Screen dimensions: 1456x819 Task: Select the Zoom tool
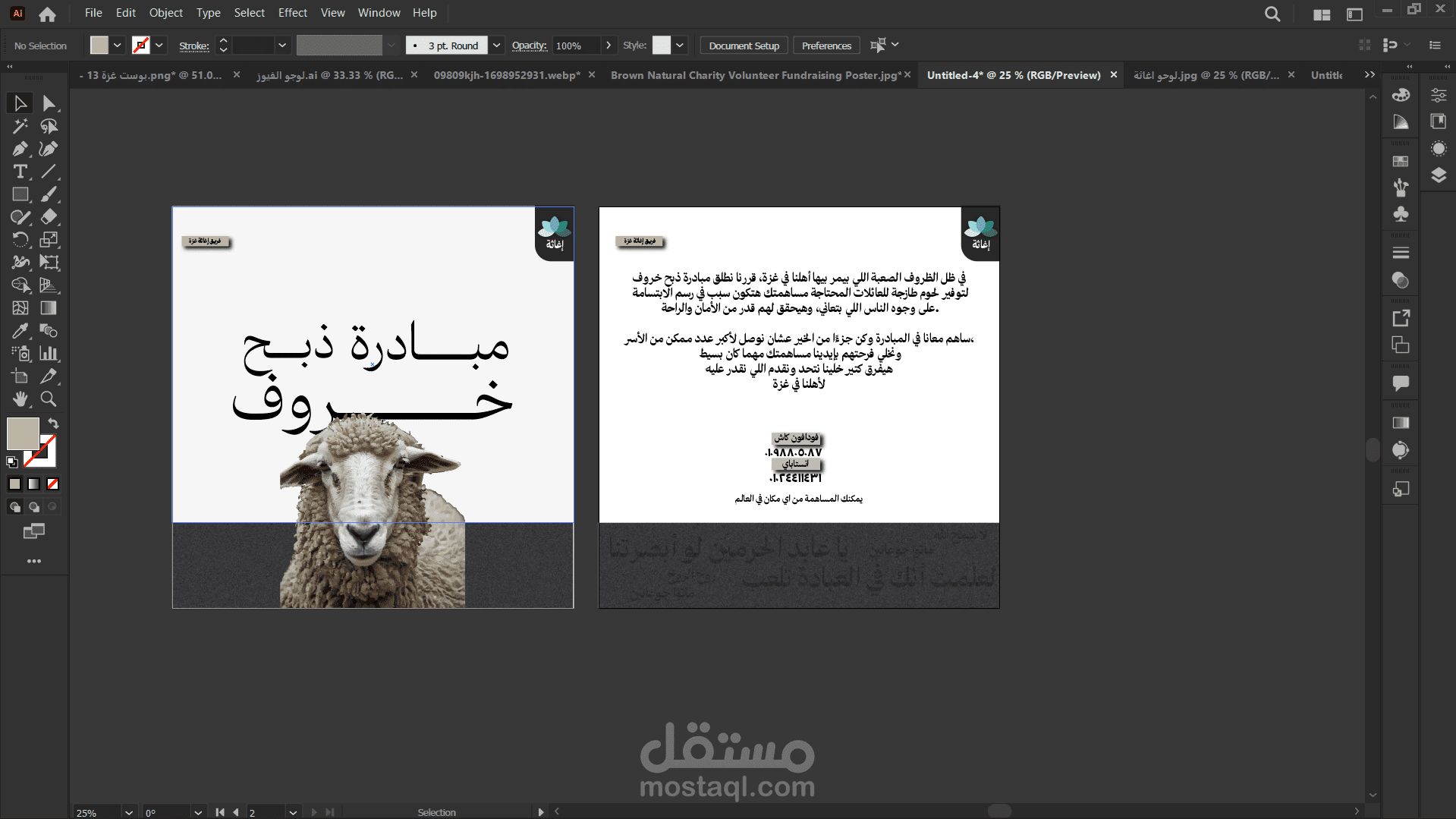(49, 399)
